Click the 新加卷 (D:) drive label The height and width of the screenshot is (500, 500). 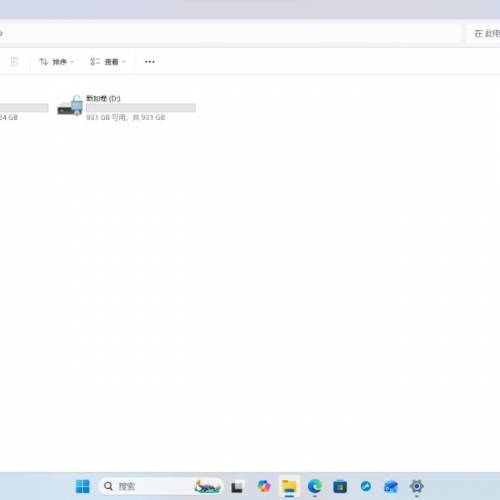[x=103, y=98]
